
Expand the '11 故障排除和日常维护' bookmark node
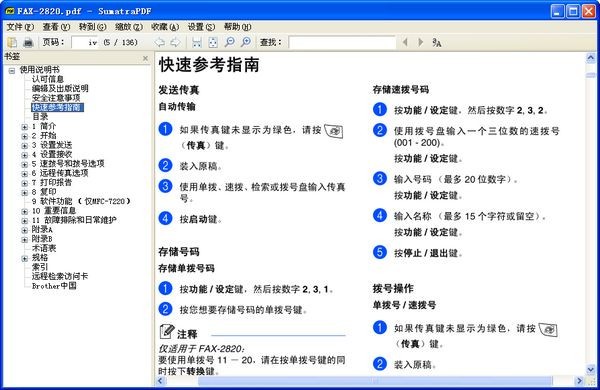(24, 221)
